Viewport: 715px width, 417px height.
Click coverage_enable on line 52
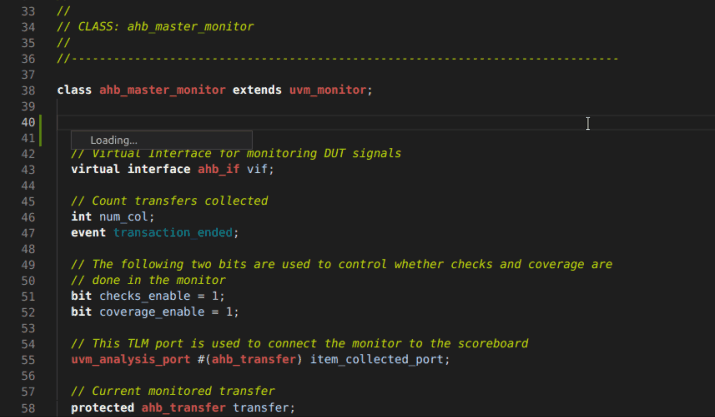click(x=147, y=311)
